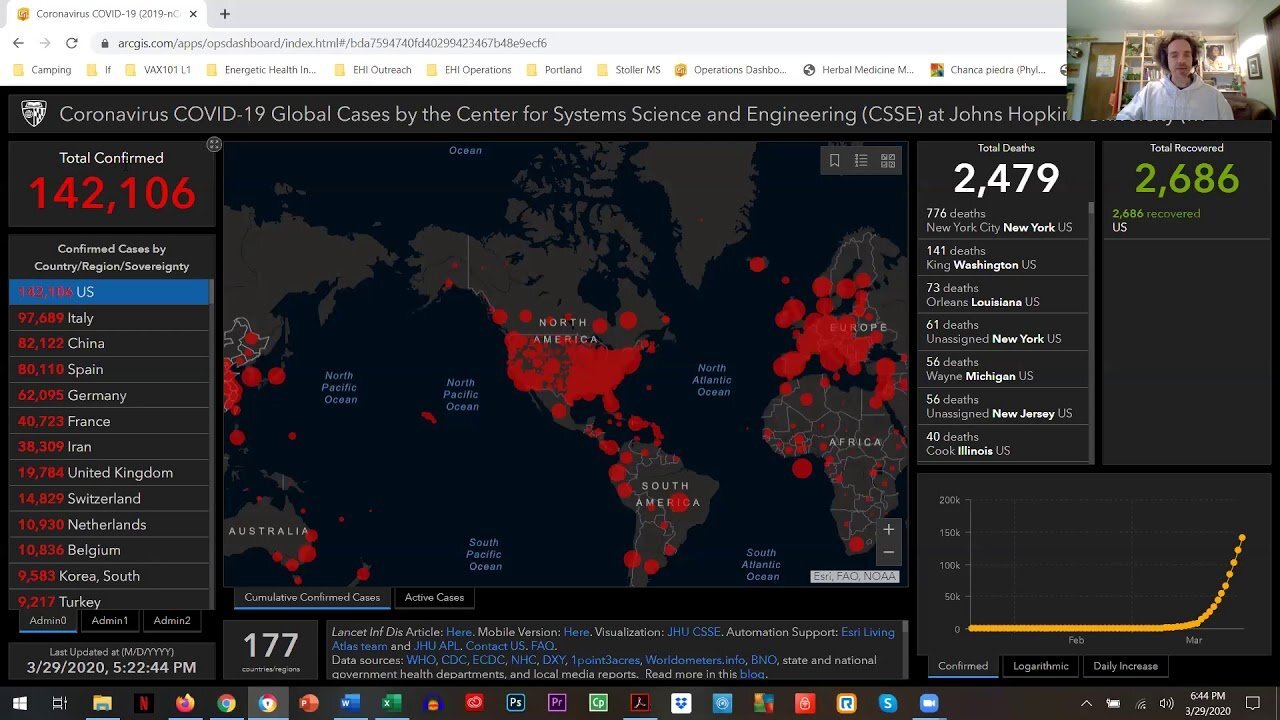Image resolution: width=1280 pixels, height=720 pixels.
Task: Open the EHI Outreach bookmark folder
Action: click(x=373, y=70)
